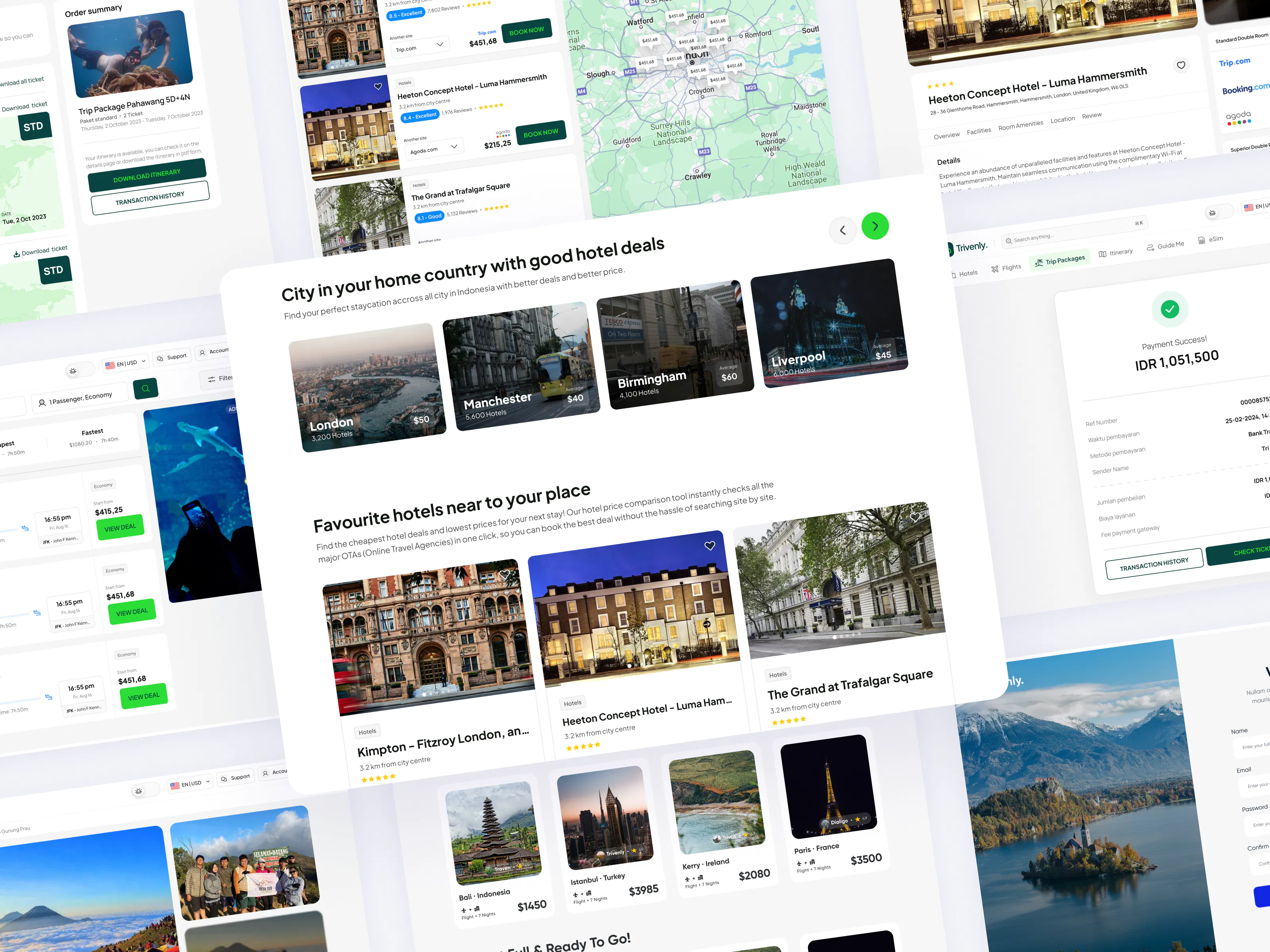Click the green next-arrow carousel button
This screenshot has width=1270, height=952.
coord(874,226)
